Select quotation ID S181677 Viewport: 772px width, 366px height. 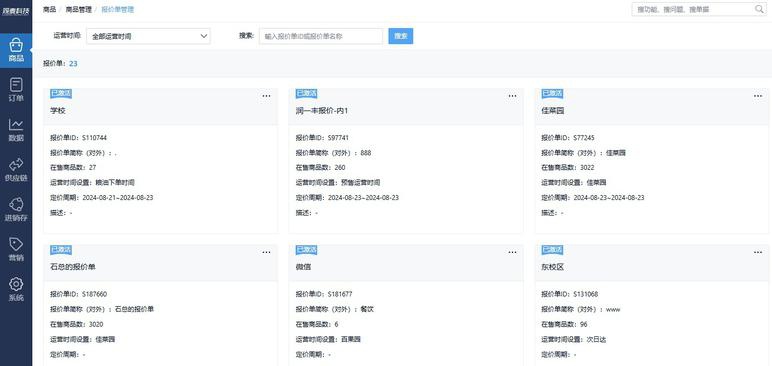[340, 294]
